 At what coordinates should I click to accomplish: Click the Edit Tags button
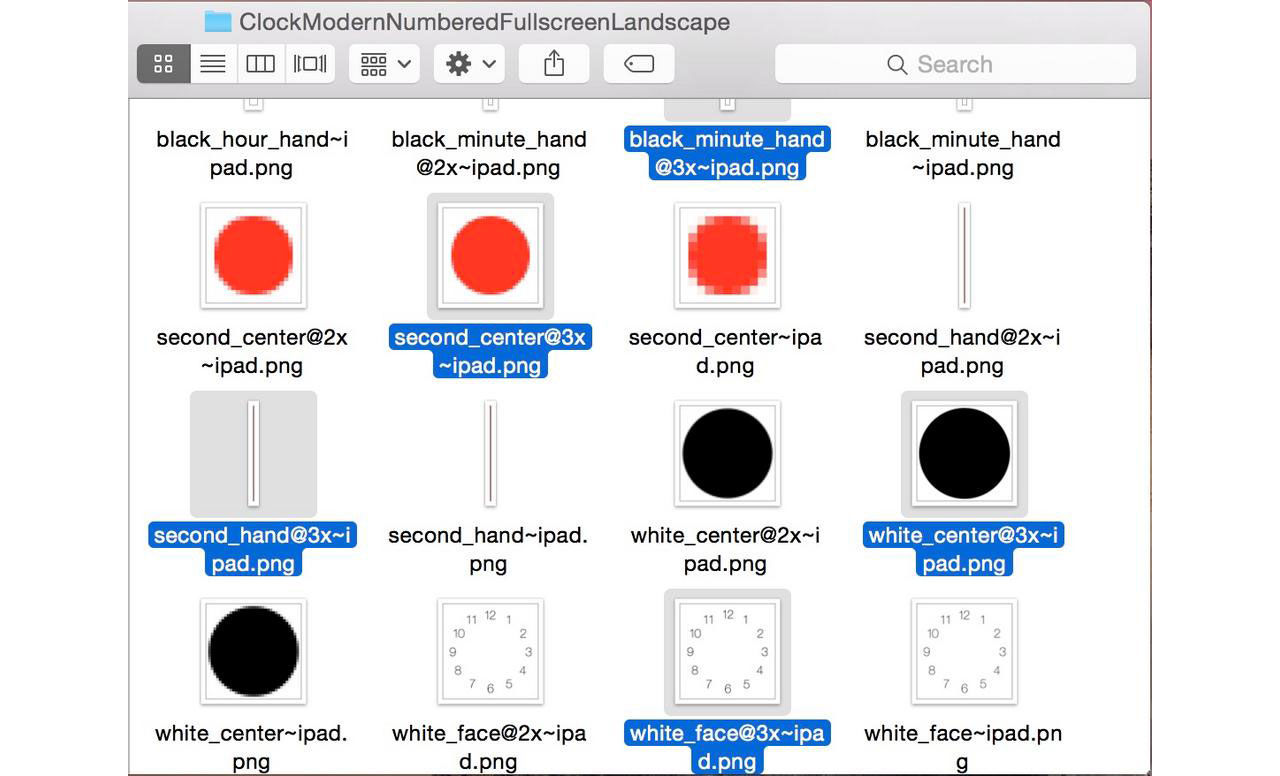click(639, 64)
